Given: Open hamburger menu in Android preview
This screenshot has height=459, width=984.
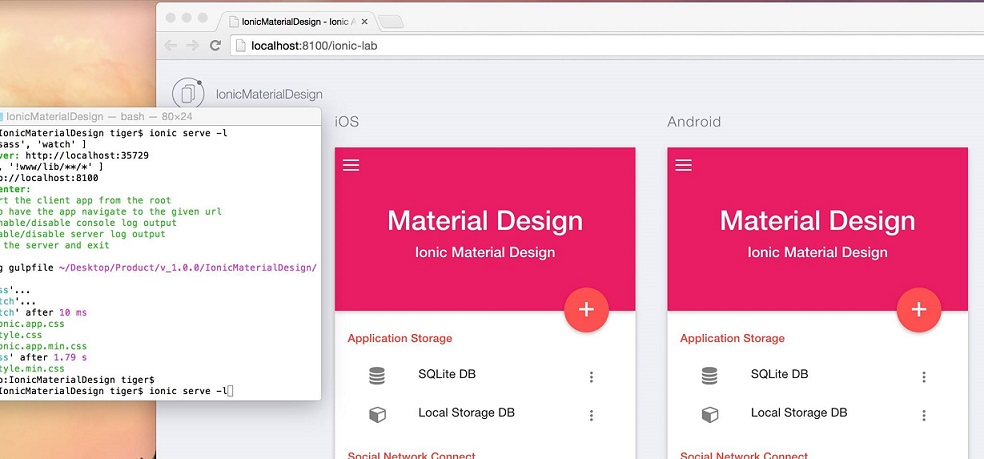Looking at the screenshot, I should pyautogui.click(x=684, y=166).
